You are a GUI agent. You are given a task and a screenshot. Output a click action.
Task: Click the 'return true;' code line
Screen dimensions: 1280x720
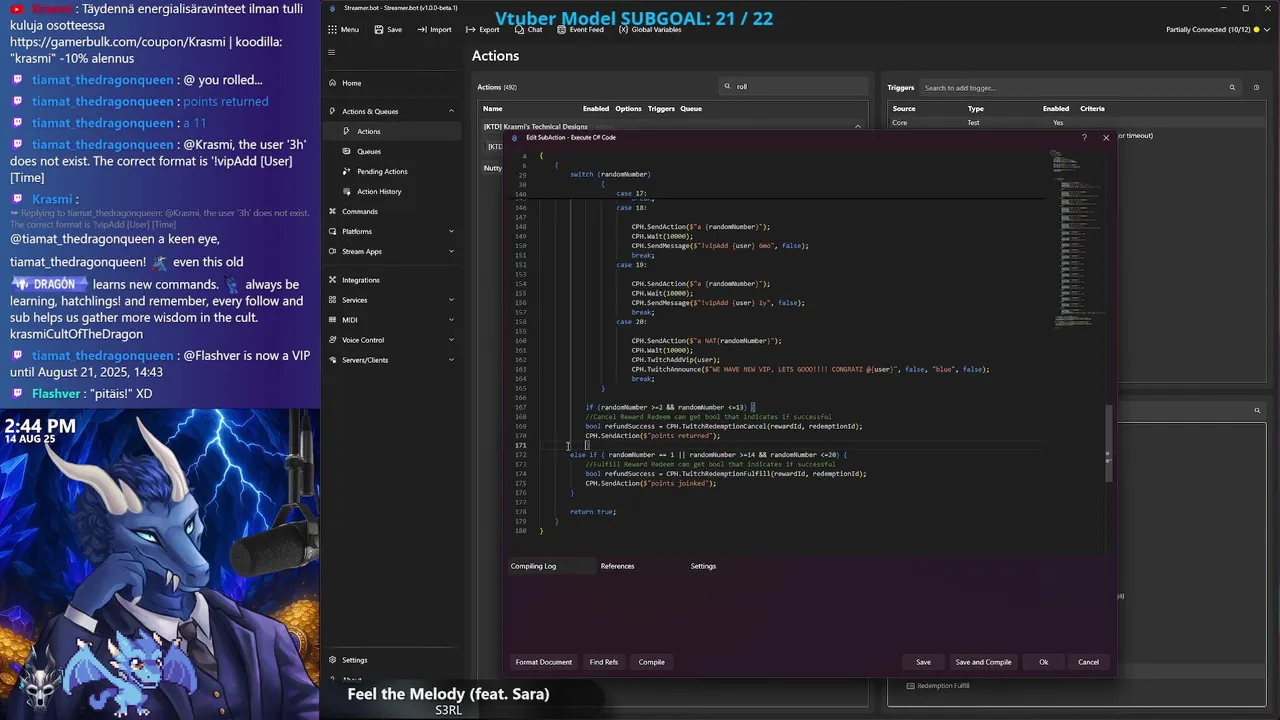tap(592, 512)
